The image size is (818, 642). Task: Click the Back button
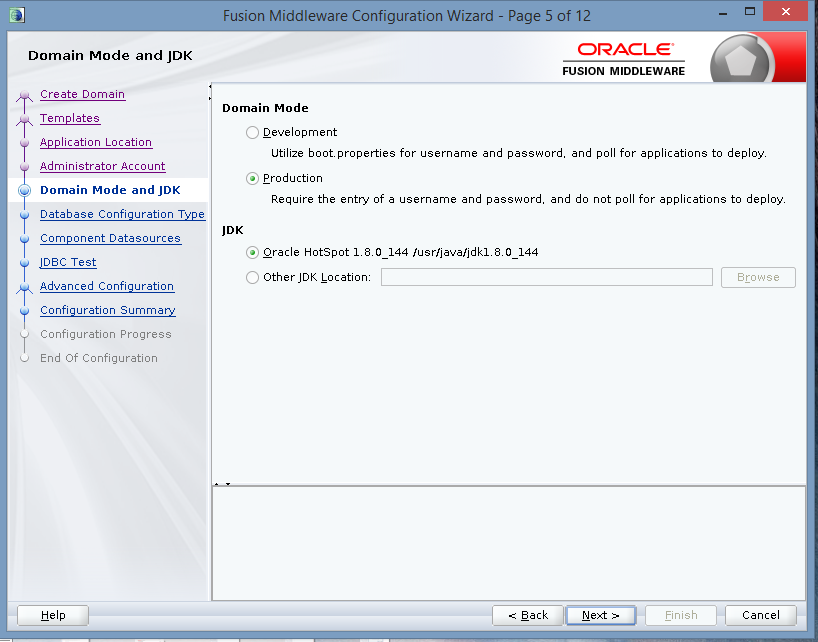tap(528, 615)
